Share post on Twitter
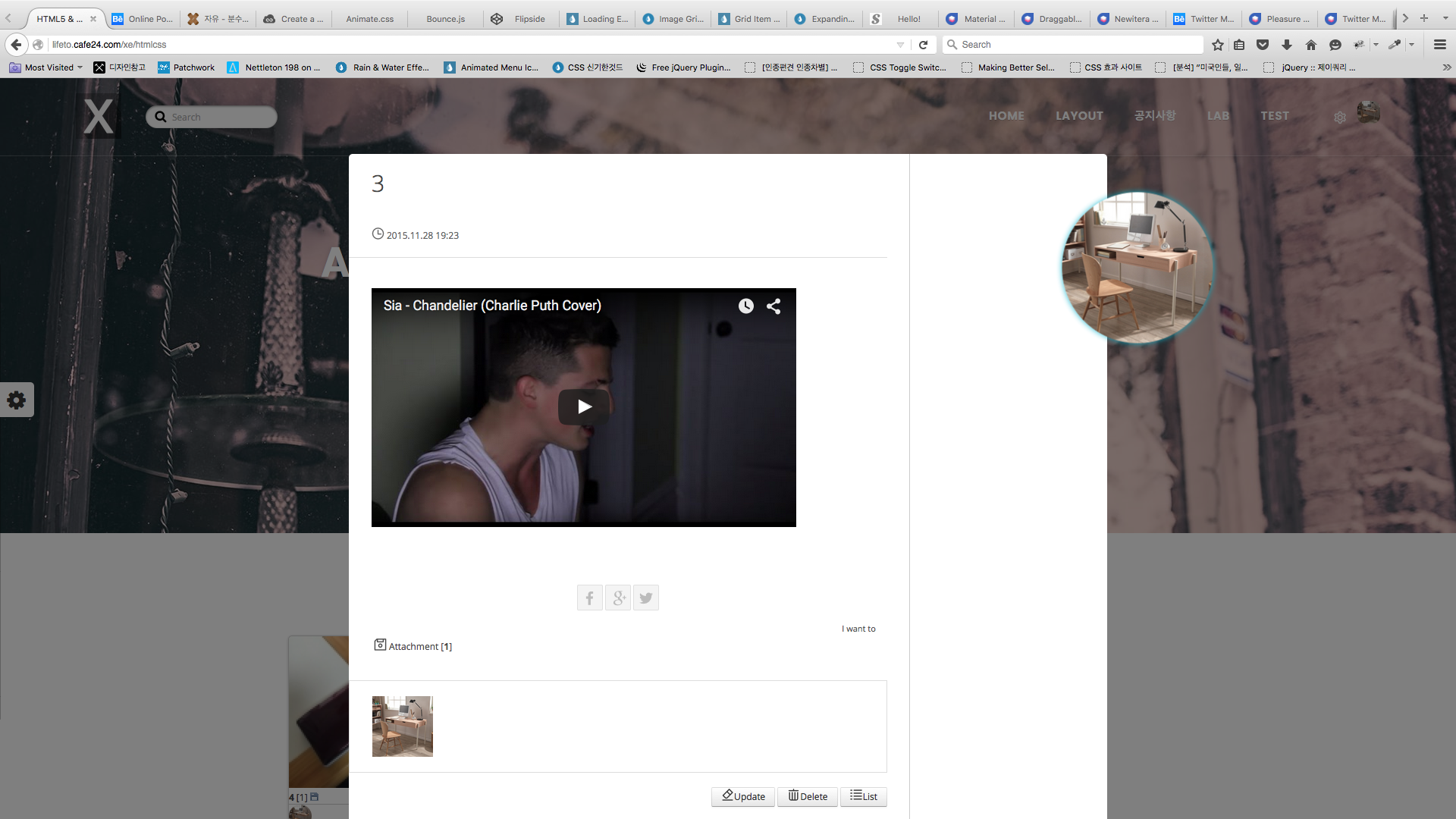The width and height of the screenshot is (1456, 819). 646,598
